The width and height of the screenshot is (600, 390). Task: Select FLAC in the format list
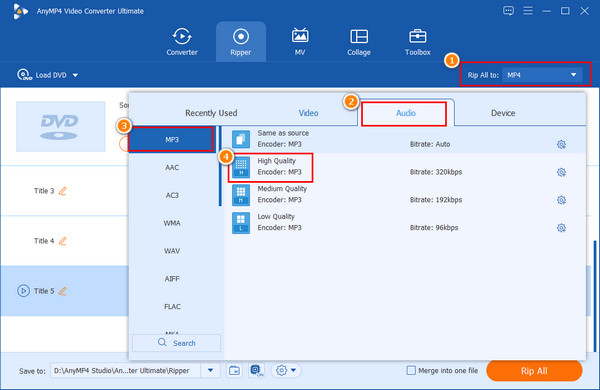point(172,307)
